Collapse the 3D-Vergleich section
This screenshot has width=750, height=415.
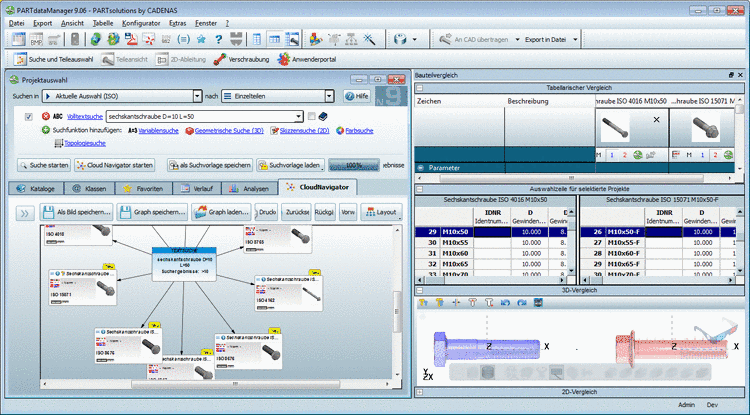(419, 290)
